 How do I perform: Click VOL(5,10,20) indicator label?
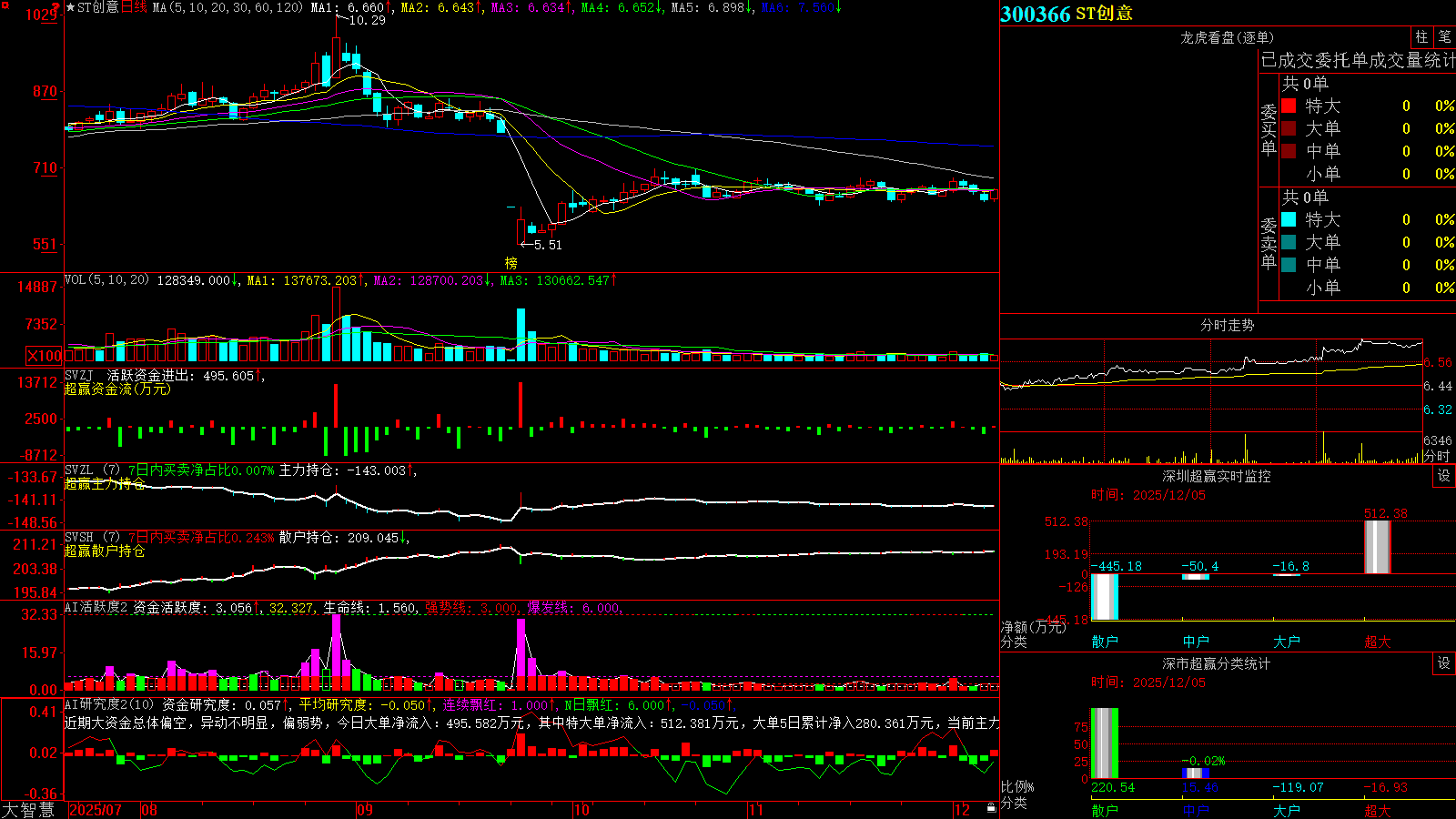(106, 280)
